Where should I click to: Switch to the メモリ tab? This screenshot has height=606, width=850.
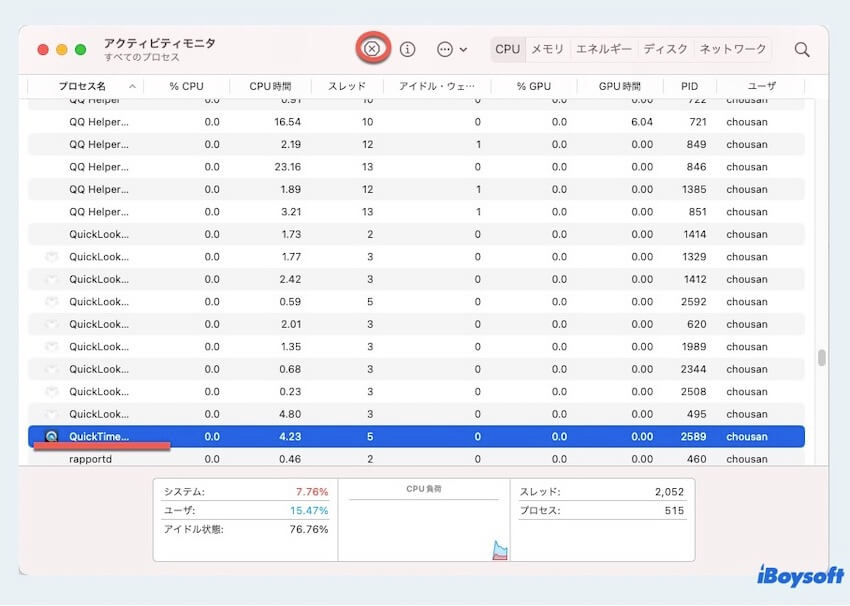click(x=547, y=49)
